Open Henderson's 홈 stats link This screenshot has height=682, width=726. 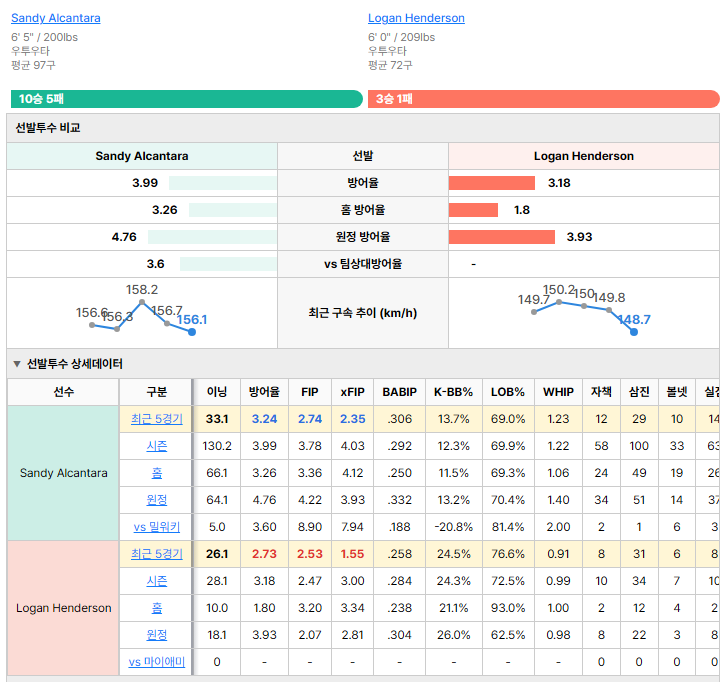[x=156, y=608]
